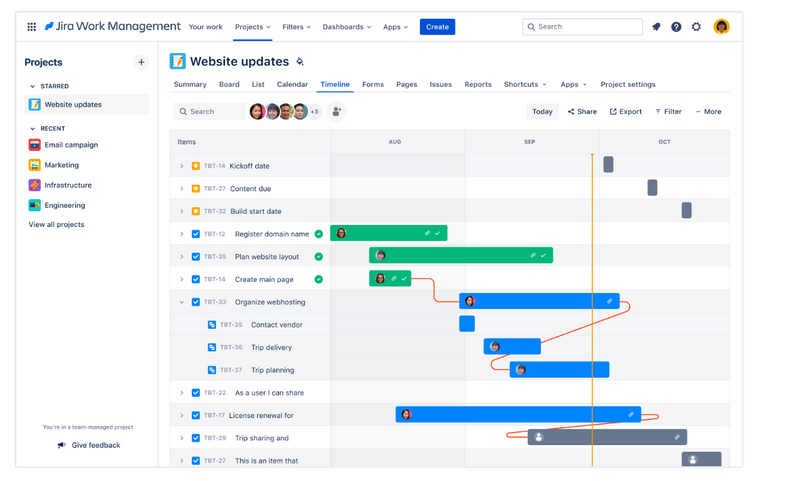Open the help question mark icon
This screenshot has width=800, height=481.
coord(676,27)
